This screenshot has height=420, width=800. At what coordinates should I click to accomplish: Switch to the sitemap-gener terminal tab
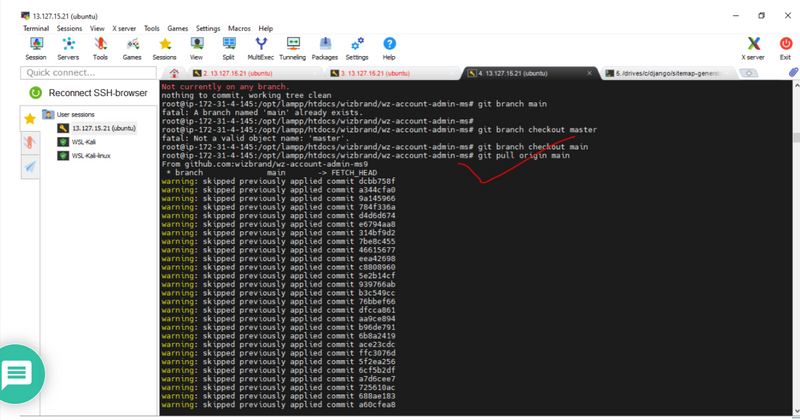[x=668, y=73]
